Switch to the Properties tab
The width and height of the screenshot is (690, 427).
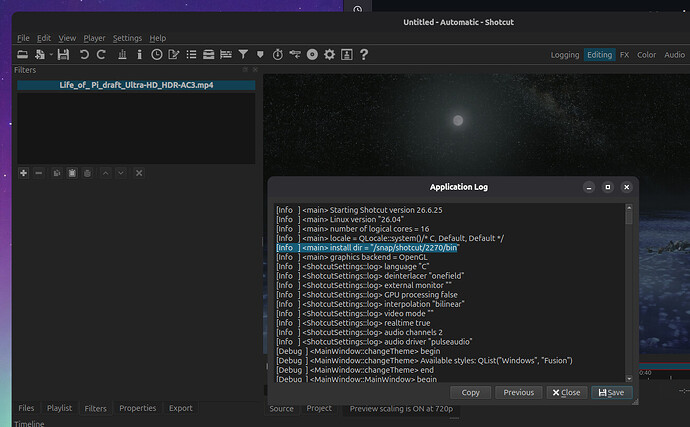click(138, 408)
